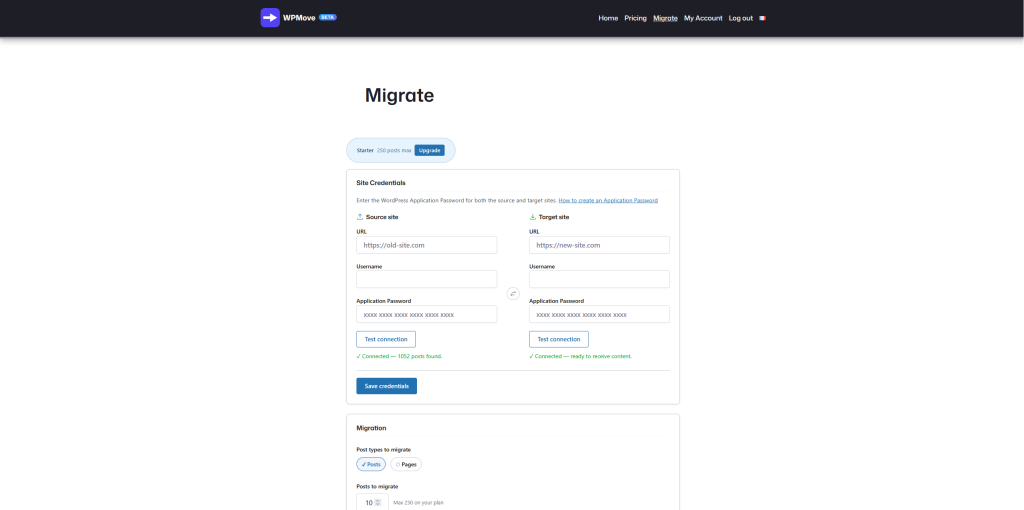
Task: Click the 'Source site' label text
Action: pyautogui.click(x=382, y=217)
